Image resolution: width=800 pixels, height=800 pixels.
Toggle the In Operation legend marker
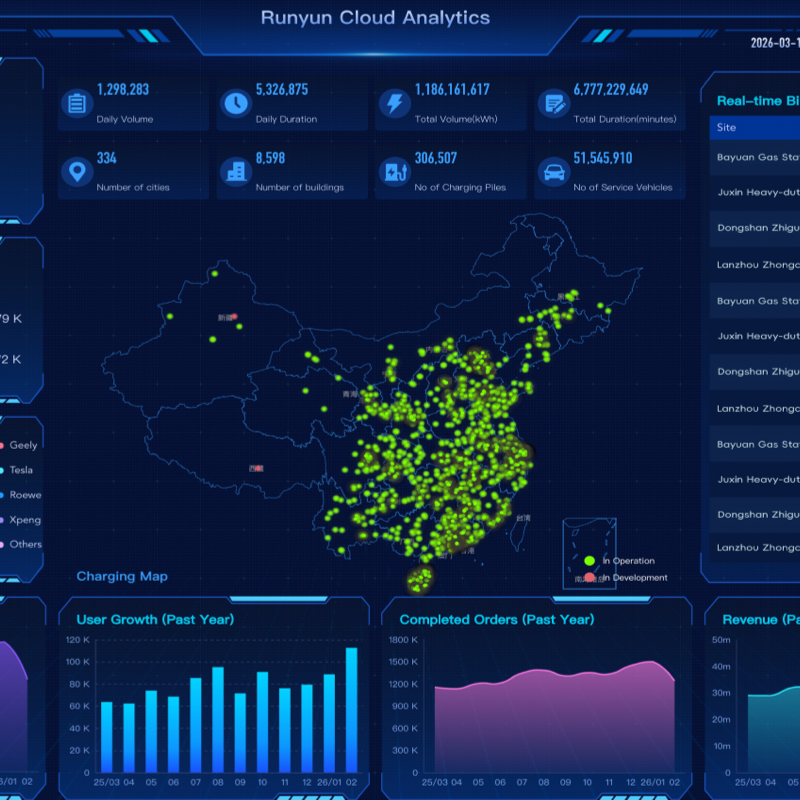592,561
